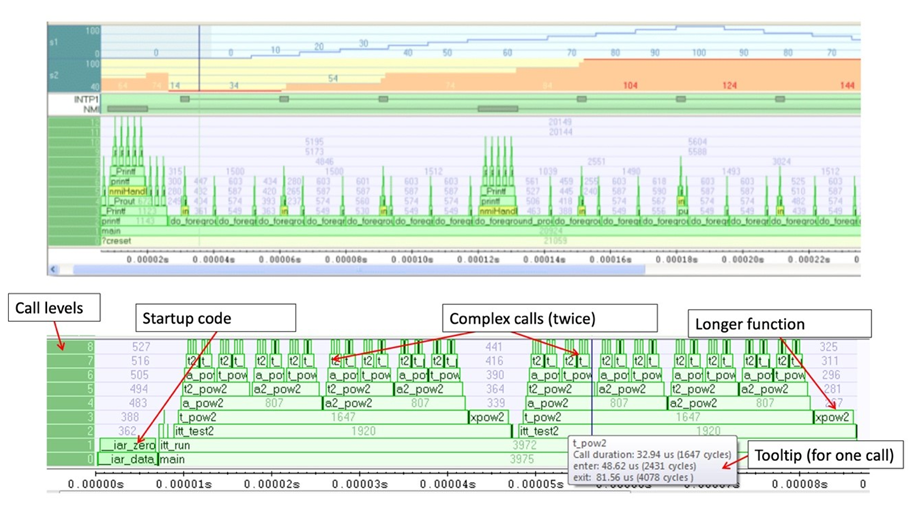Click the 364 value in lower graph
Image resolution: width=917 pixels, height=516 pixels.
[x=495, y=389]
